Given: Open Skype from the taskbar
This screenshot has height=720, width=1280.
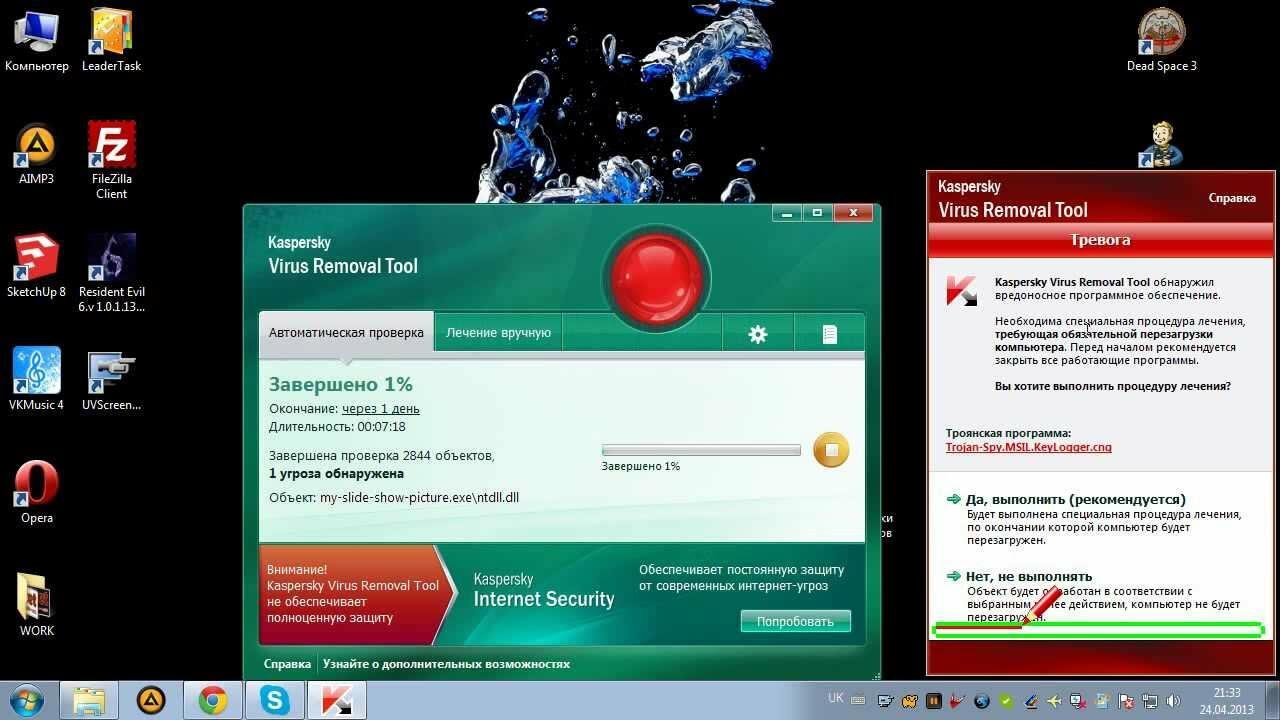Looking at the screenshot, I should (273, 700).
